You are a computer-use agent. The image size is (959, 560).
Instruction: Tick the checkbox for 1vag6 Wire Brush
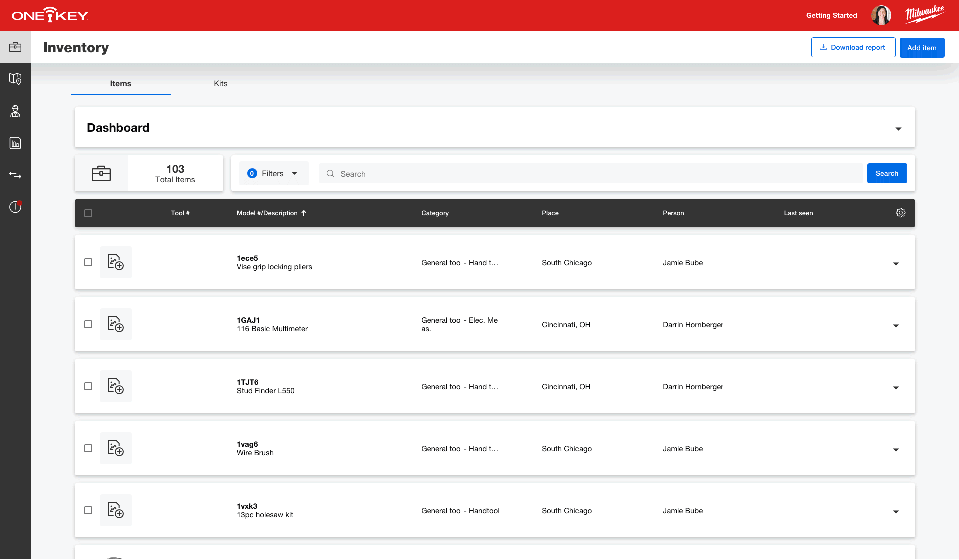(x=88, y=448)
